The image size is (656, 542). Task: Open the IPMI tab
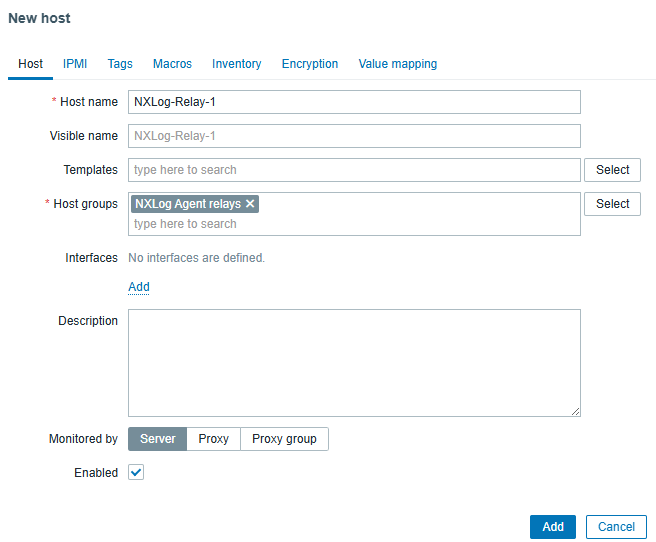pos(75,64)
